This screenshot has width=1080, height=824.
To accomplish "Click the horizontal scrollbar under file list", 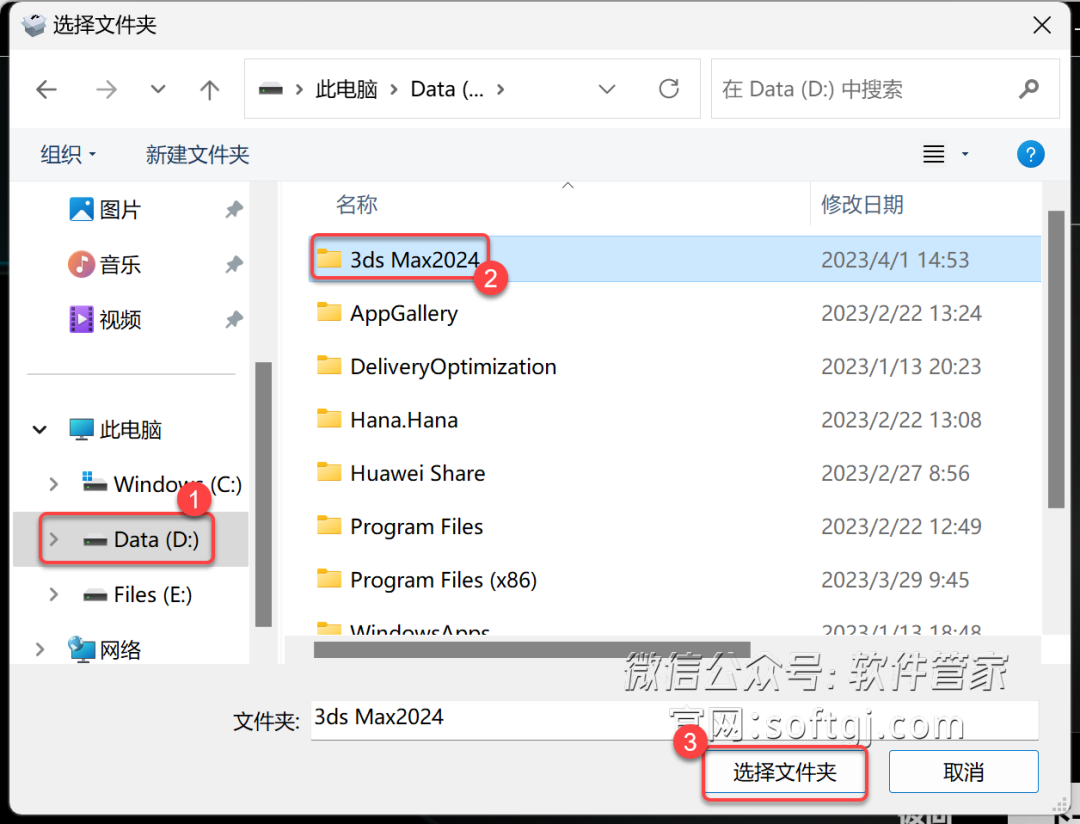I will coord(530,649).
